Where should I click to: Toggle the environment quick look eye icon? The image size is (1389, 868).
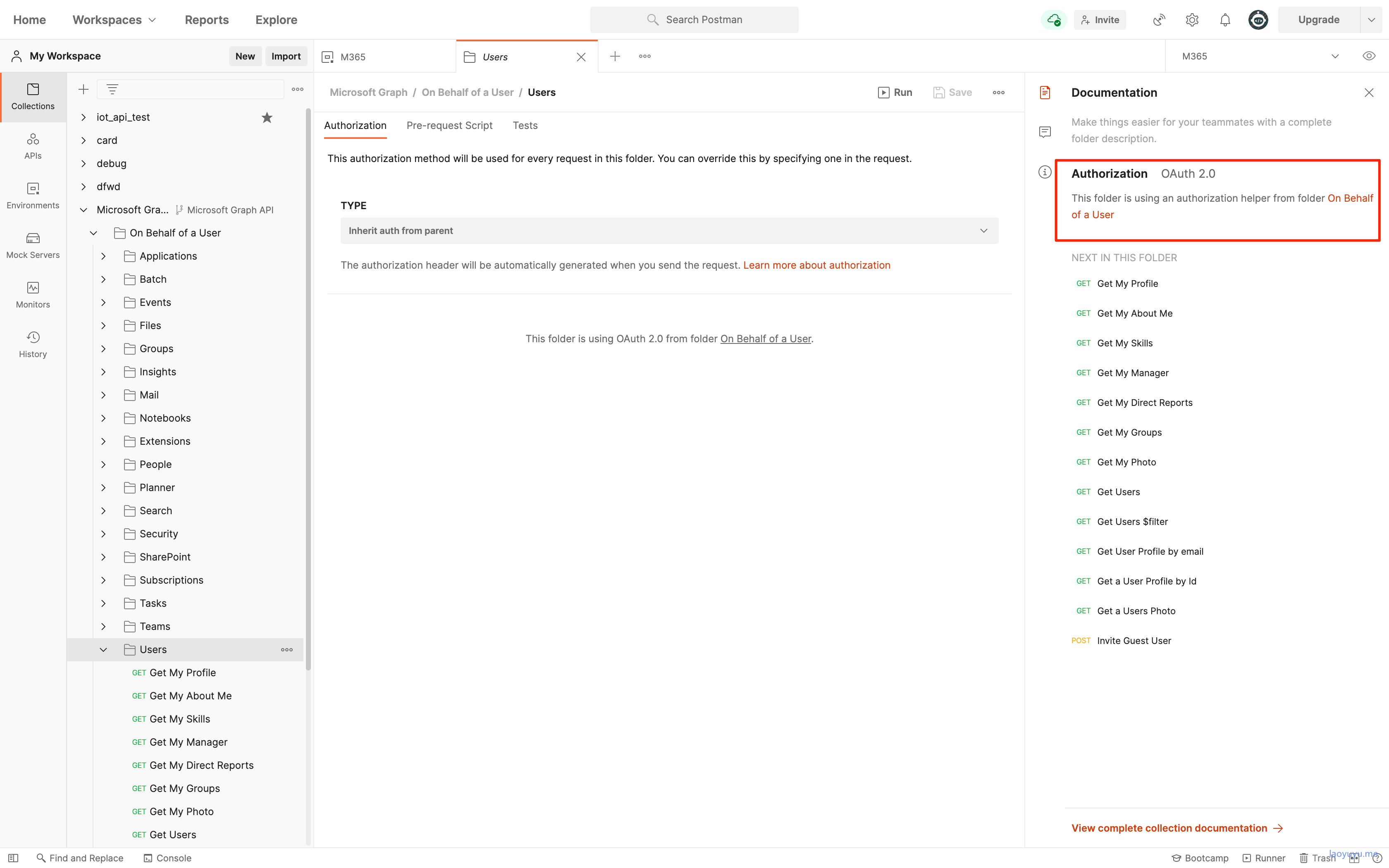tap(1369, 56)
